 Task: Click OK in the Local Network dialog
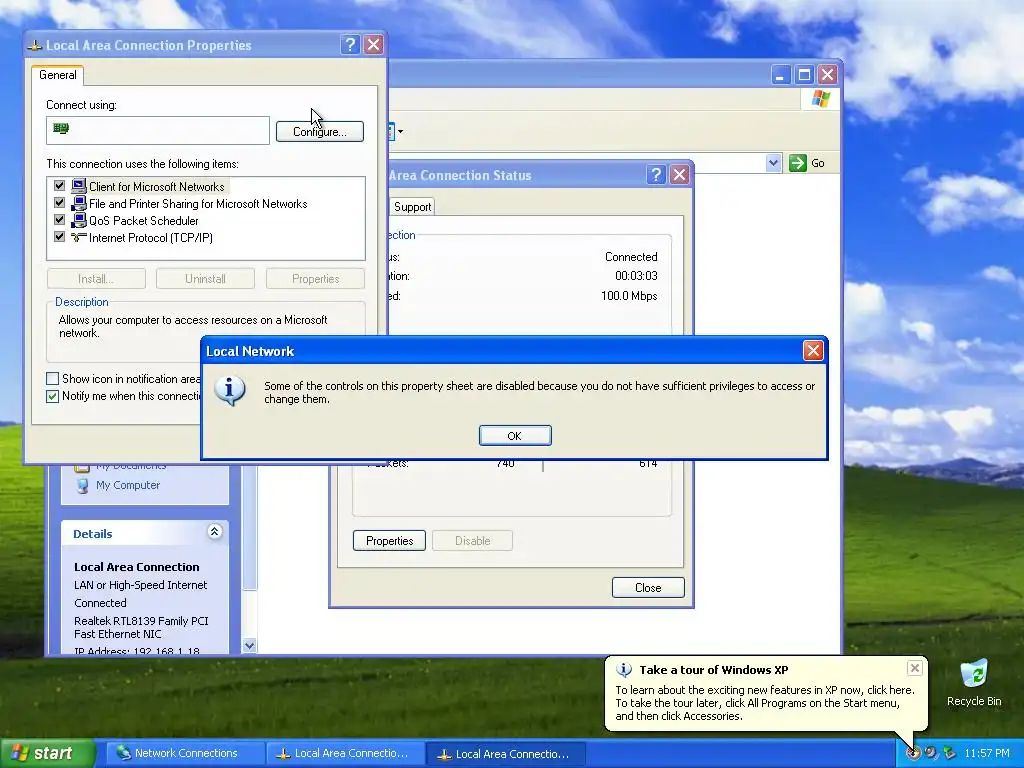click(515, 436)
